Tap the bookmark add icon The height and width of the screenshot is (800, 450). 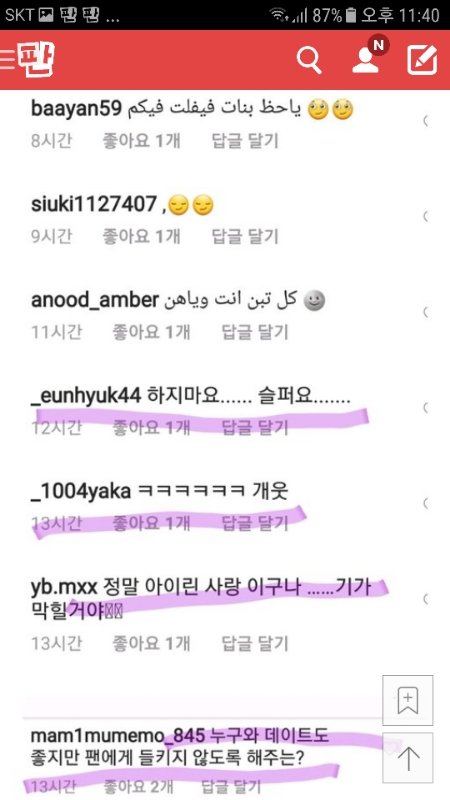408,700
